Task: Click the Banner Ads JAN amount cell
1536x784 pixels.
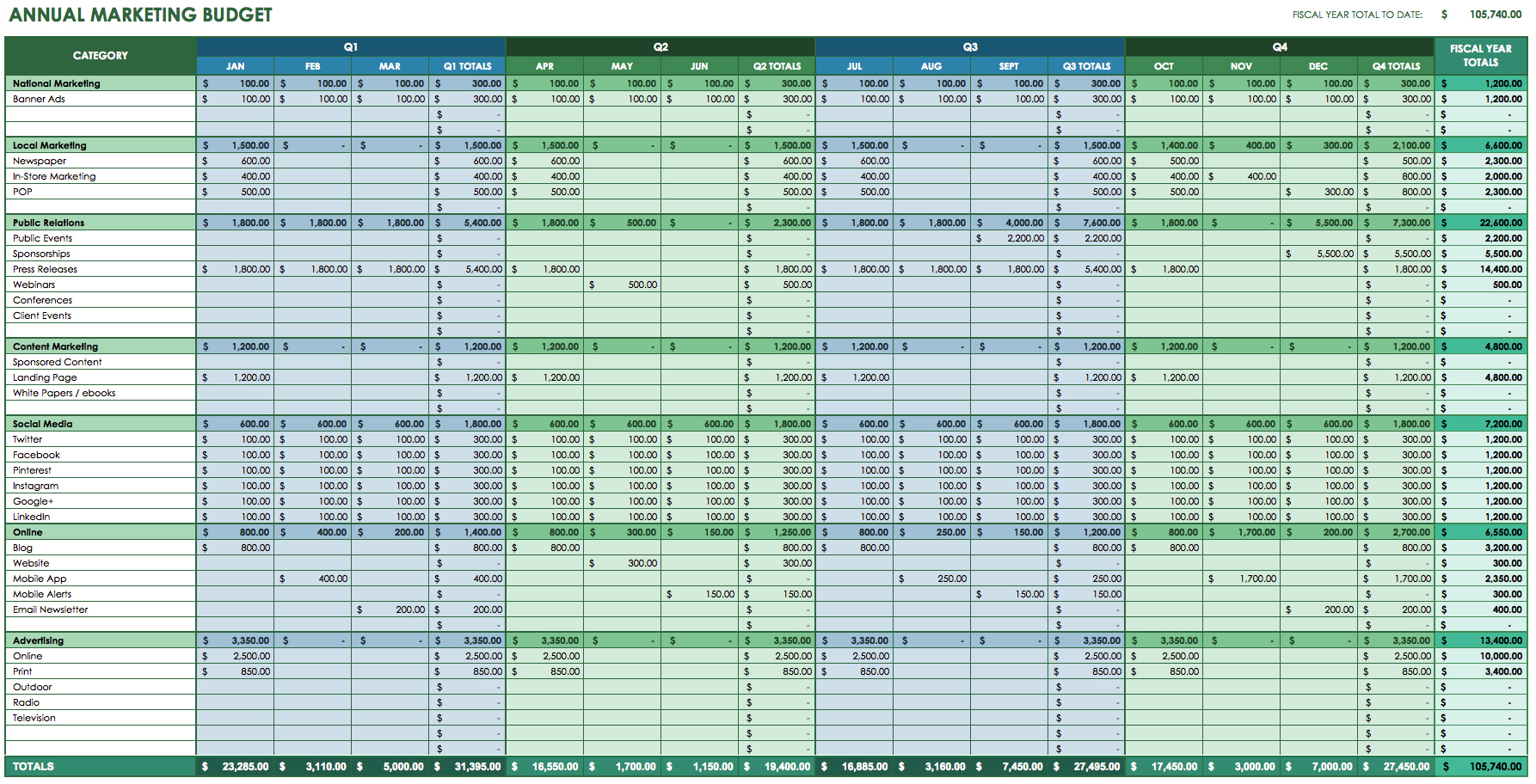Action: [x=236, y=99]
